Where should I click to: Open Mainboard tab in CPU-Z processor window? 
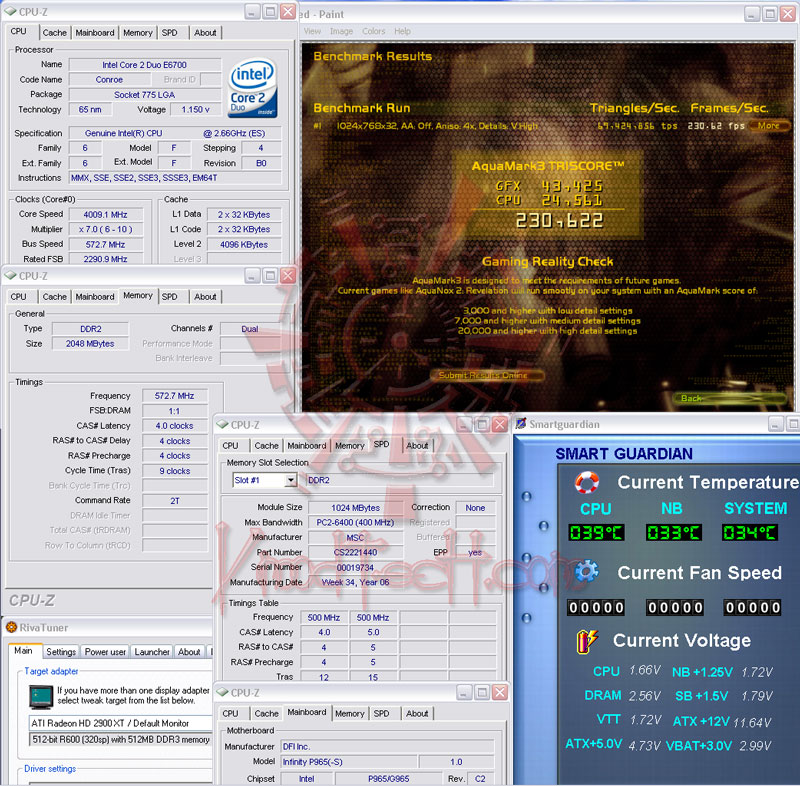[95, 33]
